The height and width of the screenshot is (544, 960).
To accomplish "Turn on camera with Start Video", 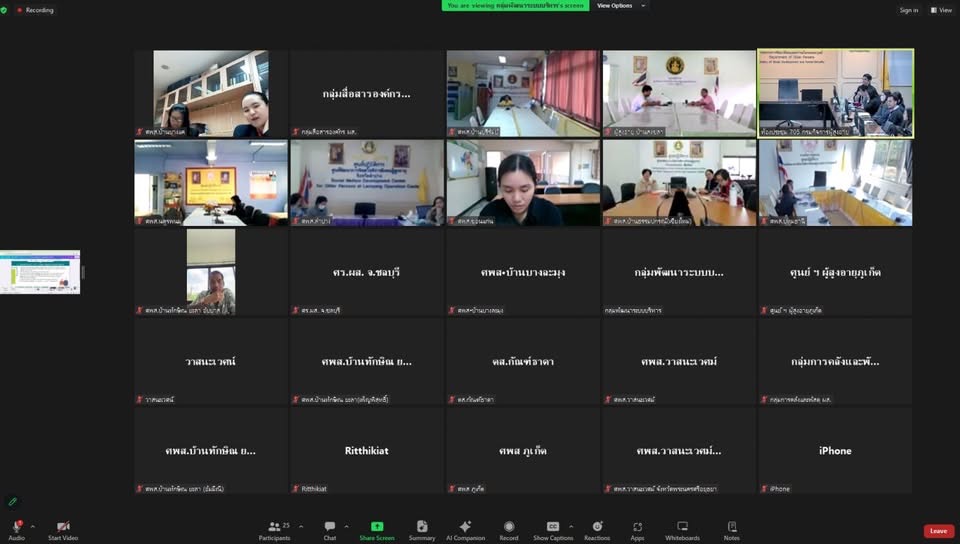I will point(63,529).
